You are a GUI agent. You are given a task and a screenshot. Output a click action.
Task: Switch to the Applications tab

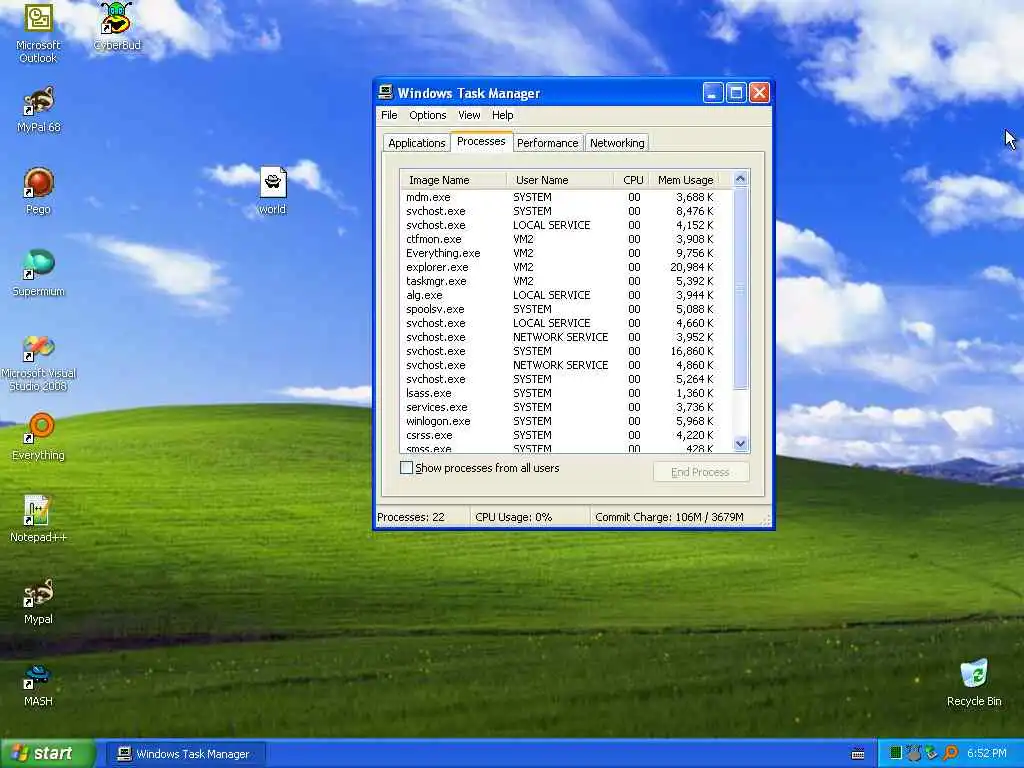point(417,143)
